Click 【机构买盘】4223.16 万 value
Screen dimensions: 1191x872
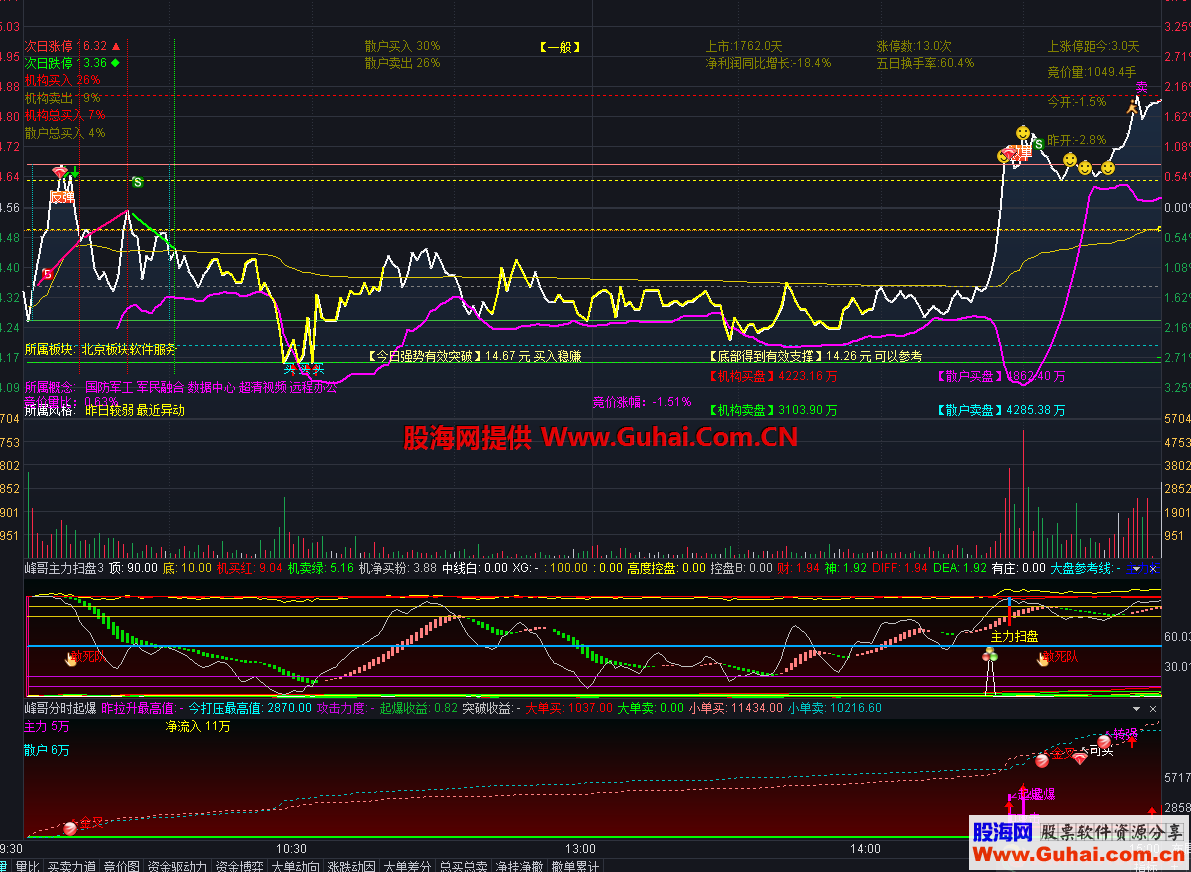point(771,376)
